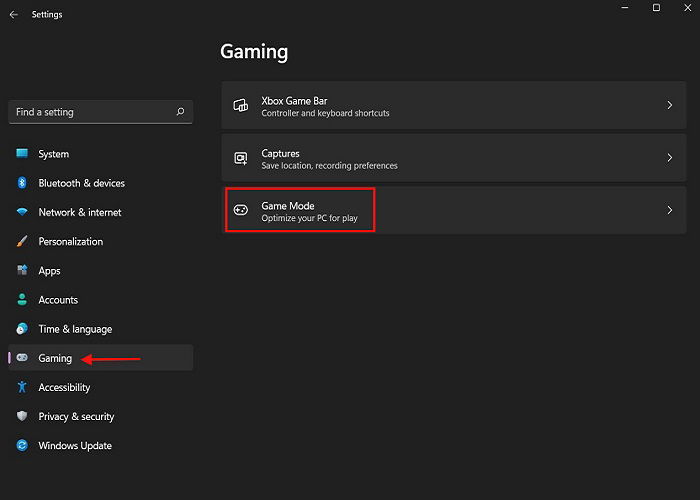
Task: Click 'Controller and keyboard shortcuts' text
Action: click(325, 113)
